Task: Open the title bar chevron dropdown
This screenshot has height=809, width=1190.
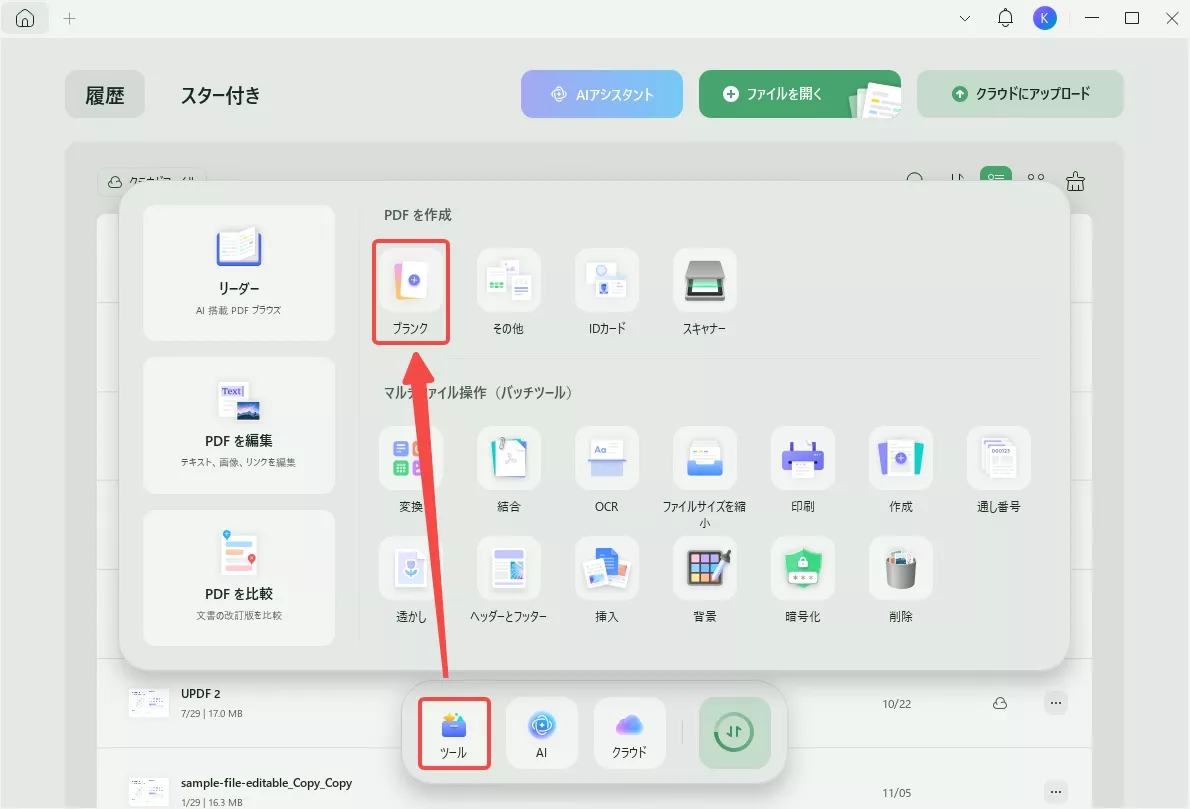Action: 963,18
